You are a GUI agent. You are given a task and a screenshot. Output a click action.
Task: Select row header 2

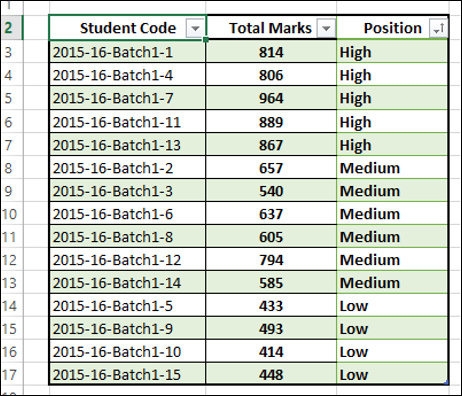pyautogui.click(x=11, y=28)
